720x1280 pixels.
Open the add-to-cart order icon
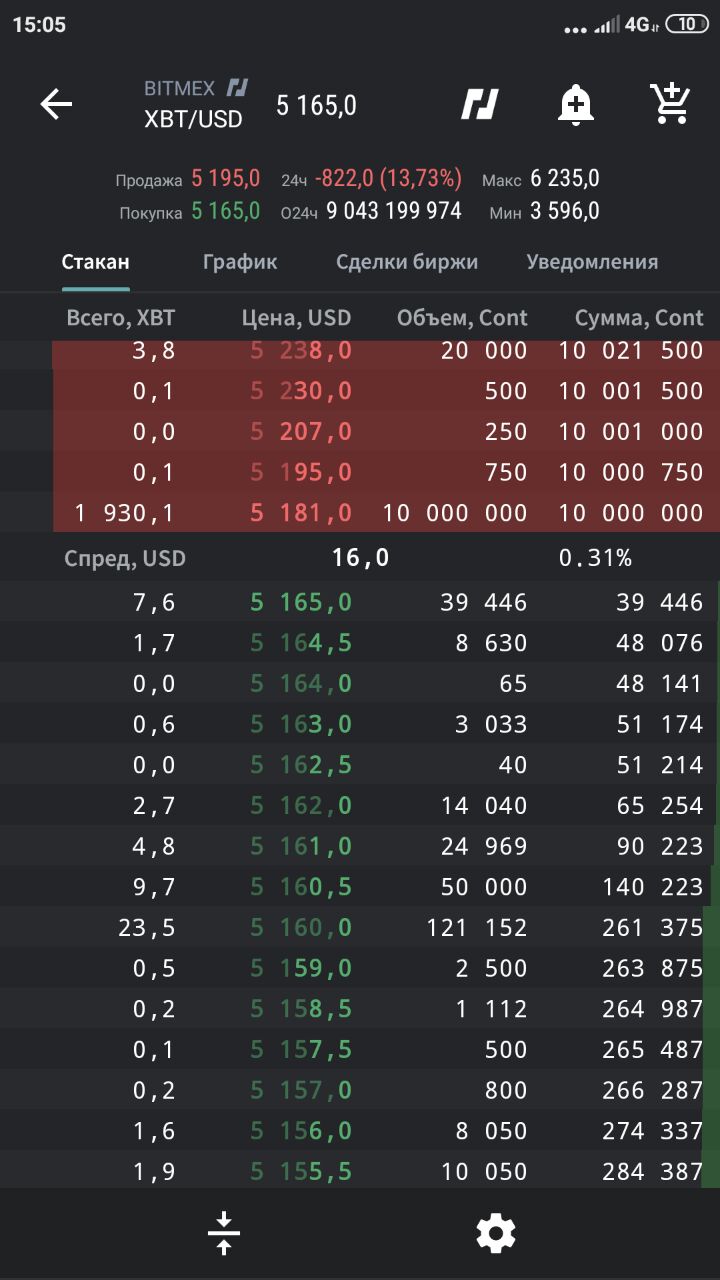(x=670, y=103)
